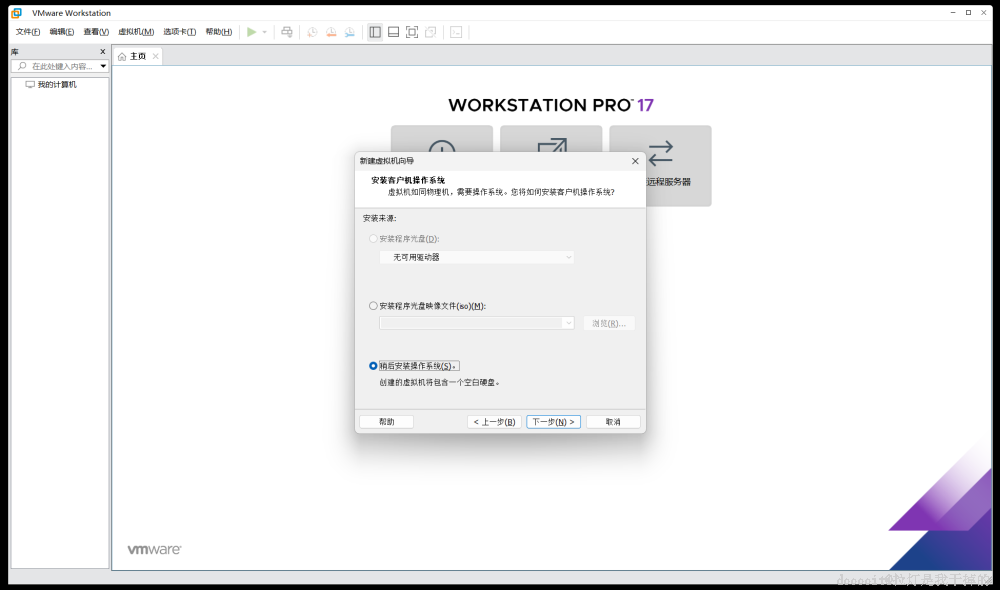Open the 编辑(E) menu
This screenshot has width=1000, height=590.
pos(61,32)
